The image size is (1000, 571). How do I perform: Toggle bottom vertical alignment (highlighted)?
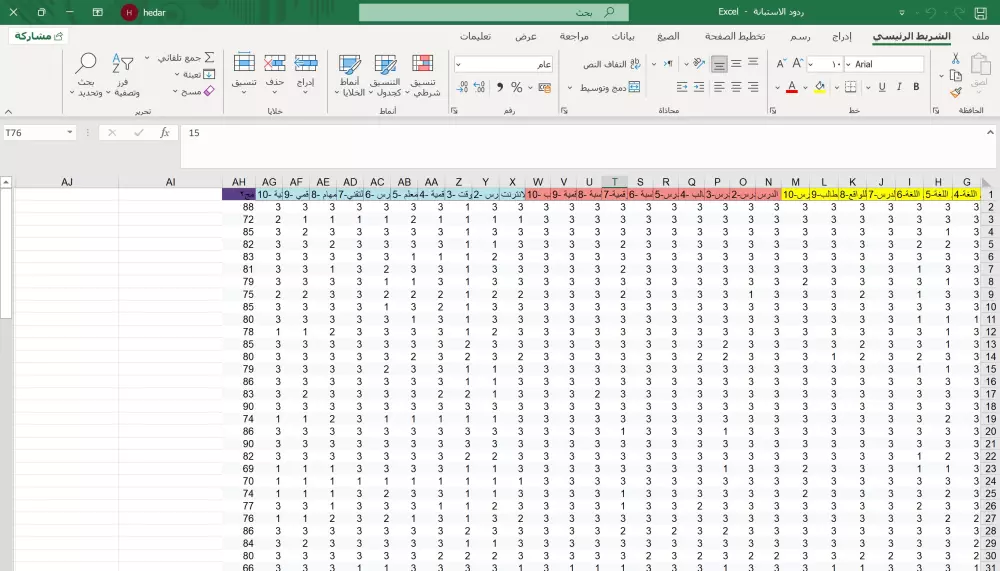click(x=719, y=64)
